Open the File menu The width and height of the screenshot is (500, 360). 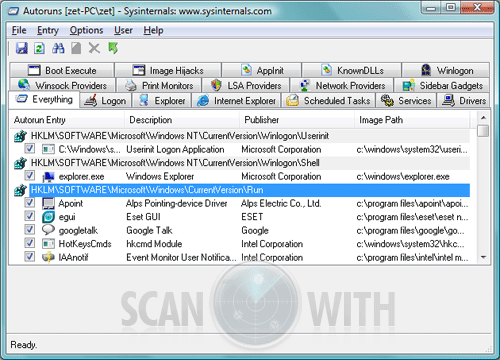(19, 30)
